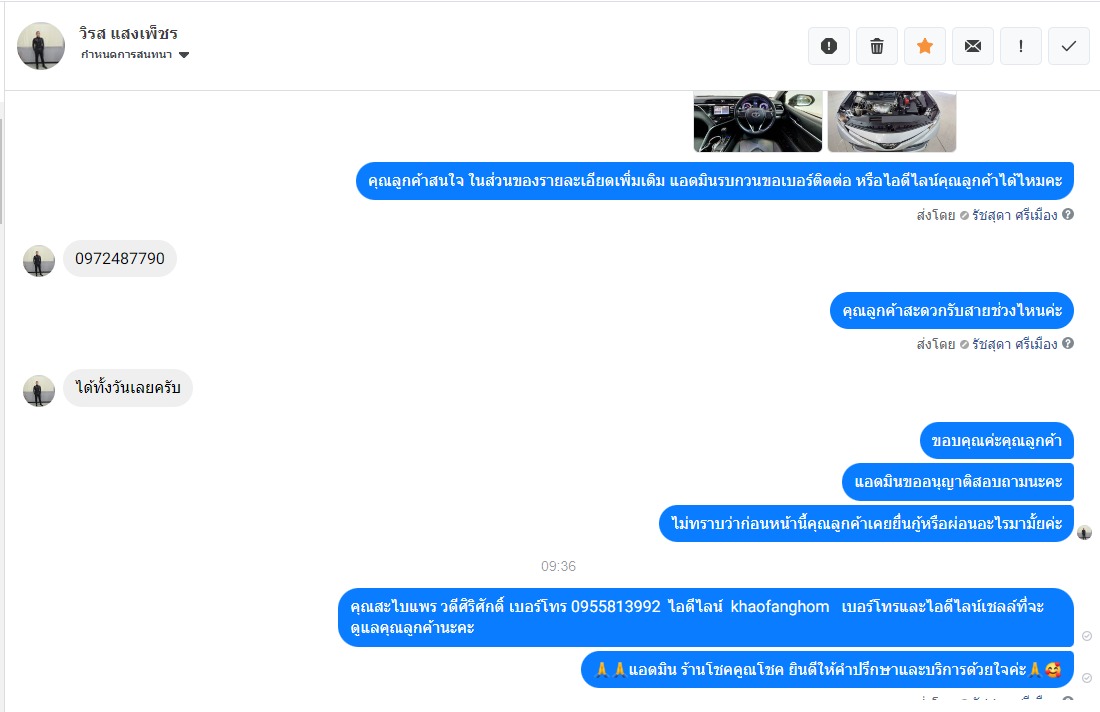Click the วิรส แสงเพ็ชร contact name
The image size is (1100, 712).
[x=128, y=33]
